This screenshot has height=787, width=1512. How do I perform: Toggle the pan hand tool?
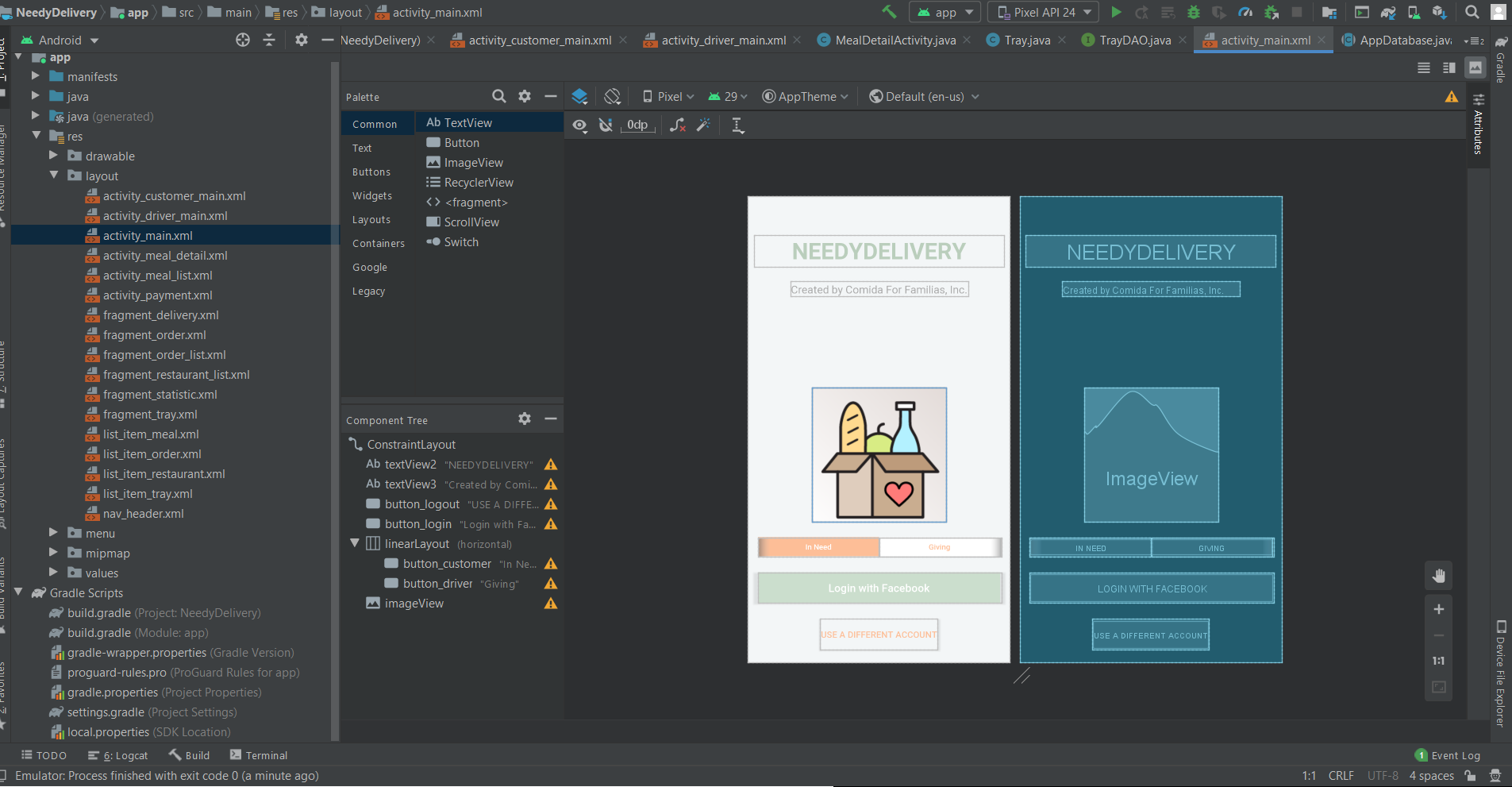point(1438,576)
